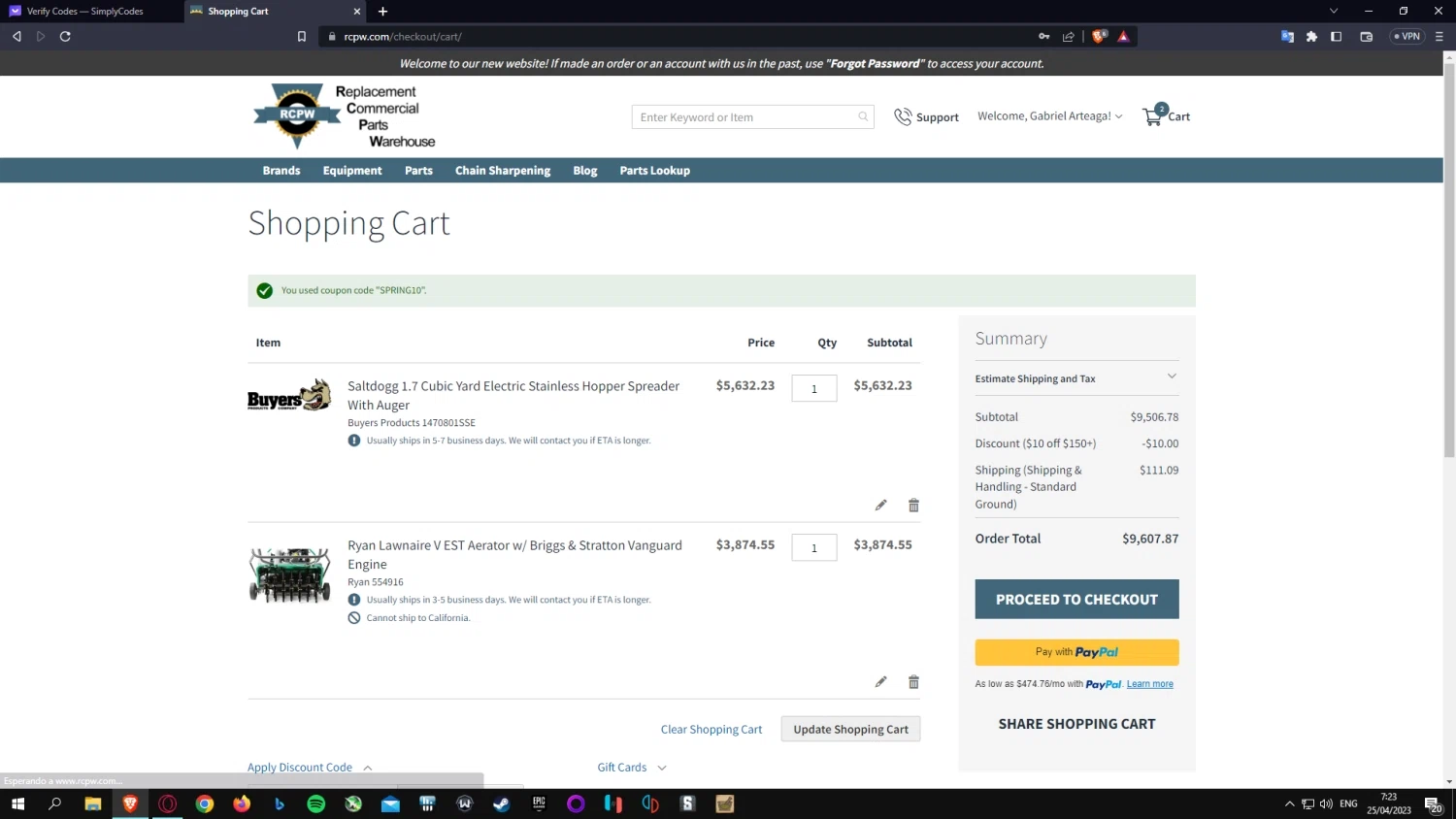The height and width of the screenshot is (819, 1456).
Task: Click the RCPW logo
Action: click(x=344, y=116)
